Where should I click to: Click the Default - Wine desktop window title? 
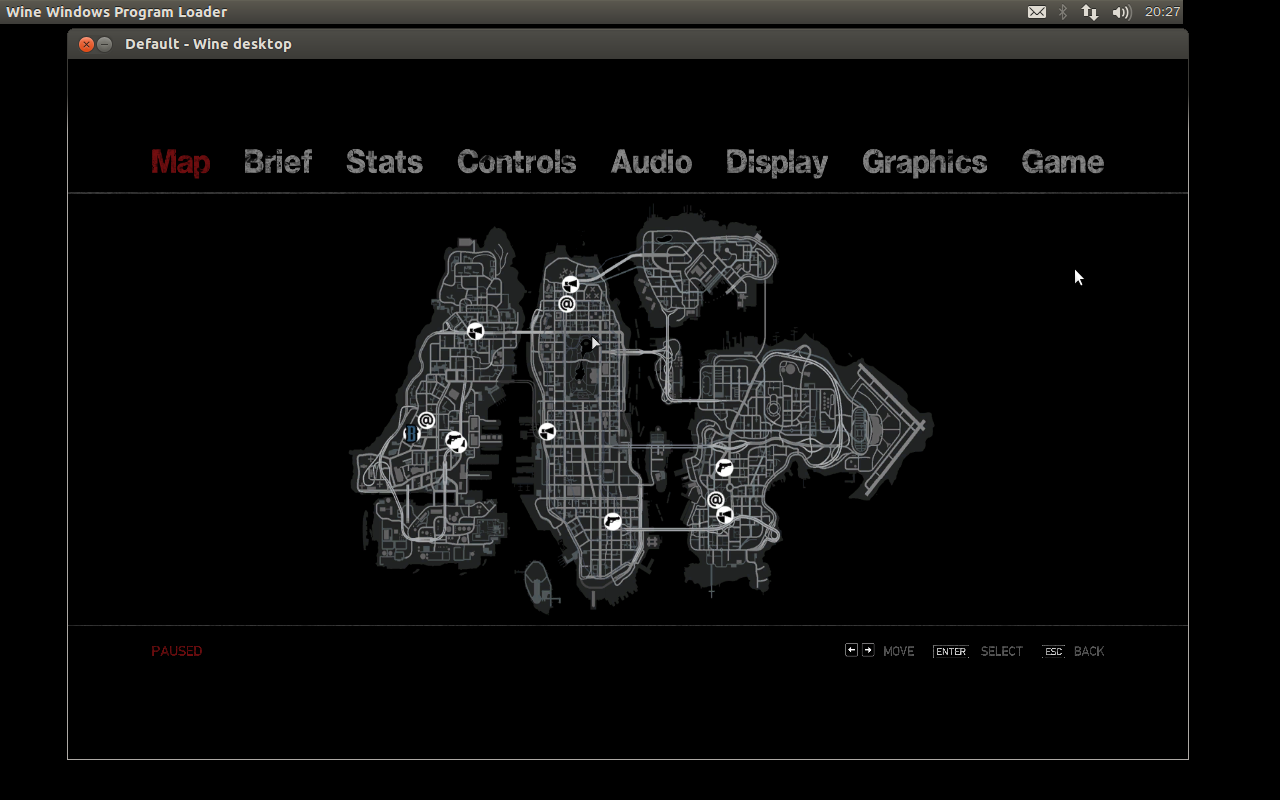pyautogui.click(x=208, y=44)
